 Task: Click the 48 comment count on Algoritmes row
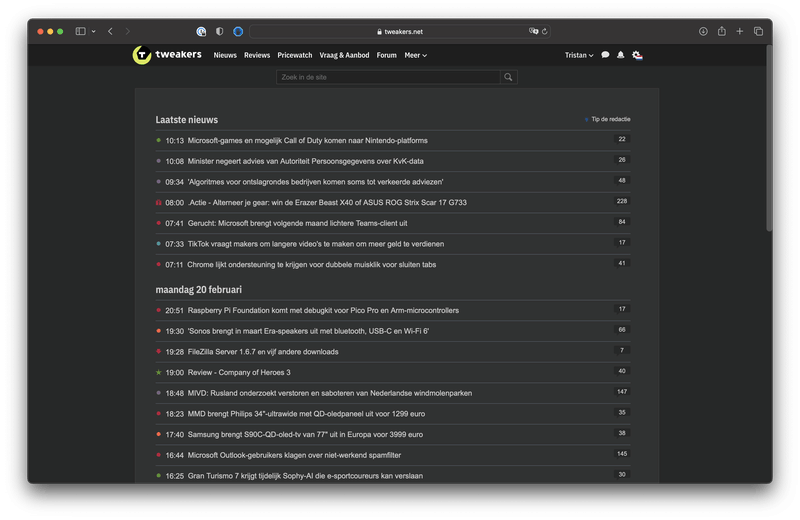[621, 180]
